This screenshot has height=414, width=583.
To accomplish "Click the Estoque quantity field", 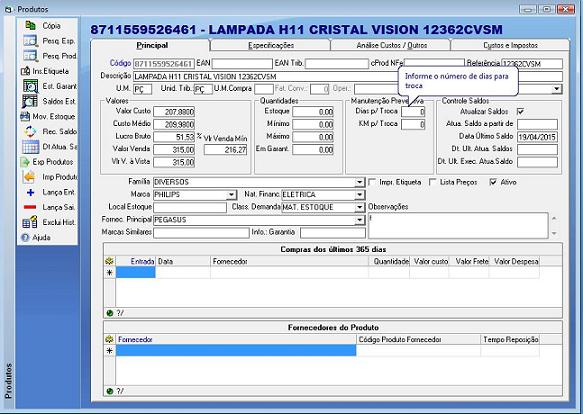I will [313, 112].
